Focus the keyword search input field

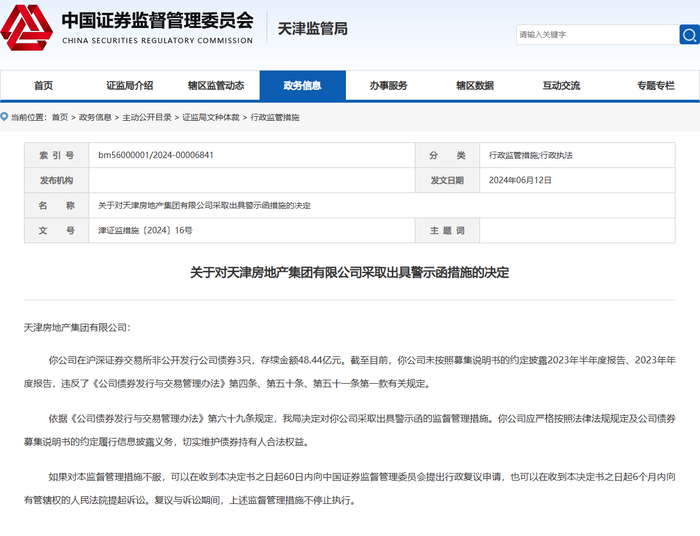tap(598, 34)
